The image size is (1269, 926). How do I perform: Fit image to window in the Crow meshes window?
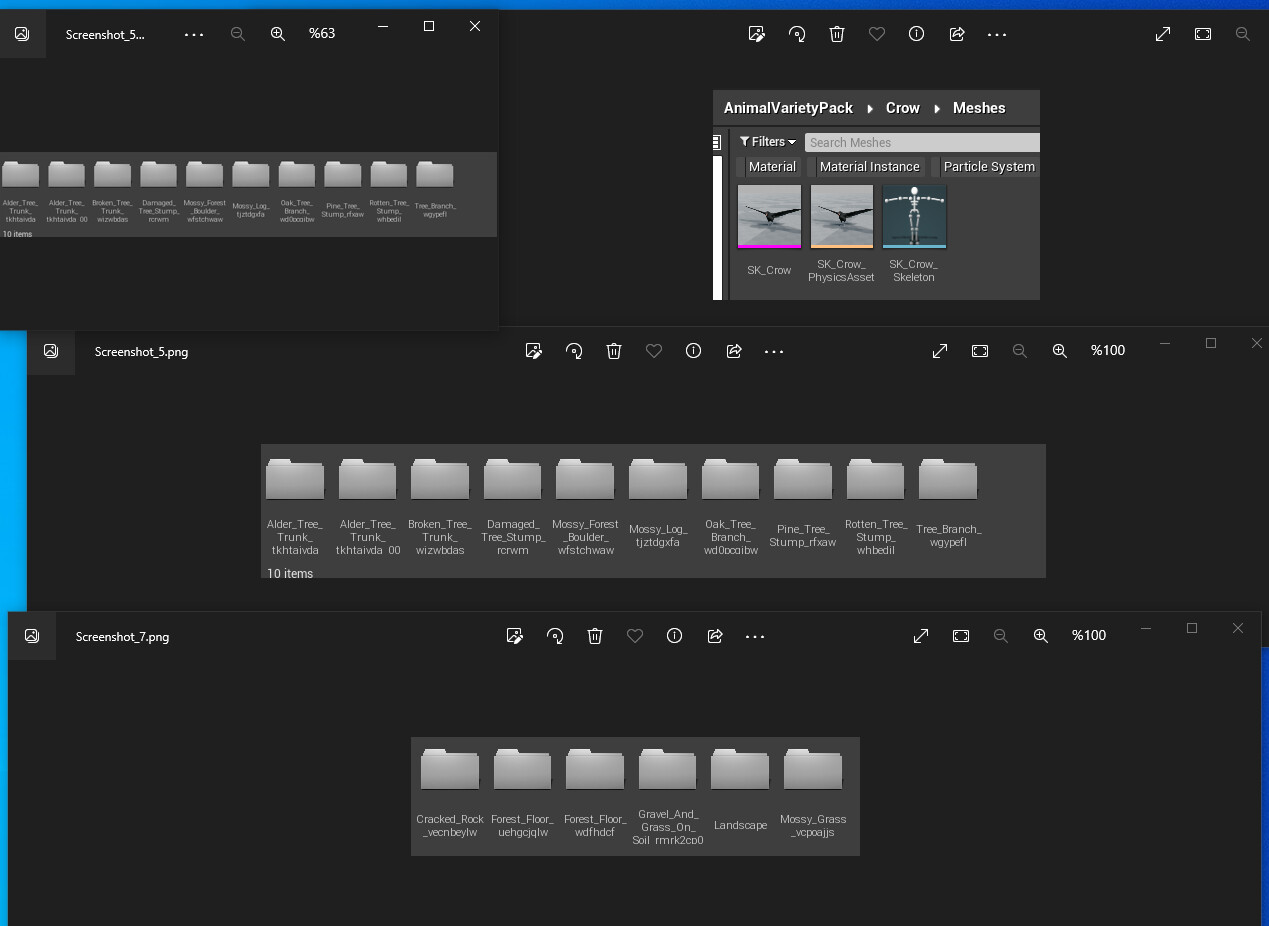[1203, 34]
